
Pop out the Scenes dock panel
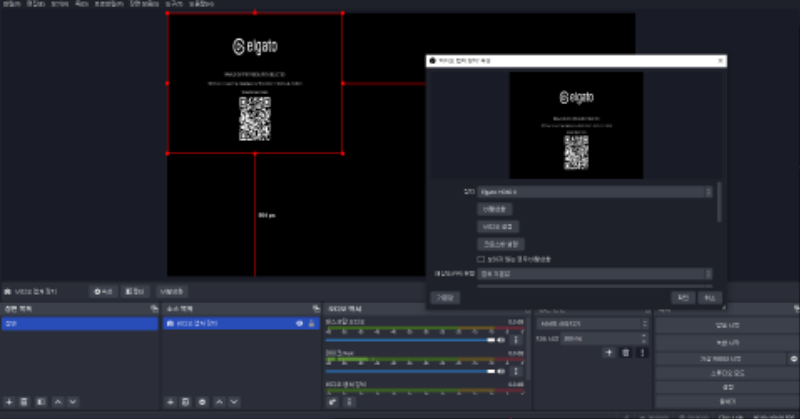154,309
